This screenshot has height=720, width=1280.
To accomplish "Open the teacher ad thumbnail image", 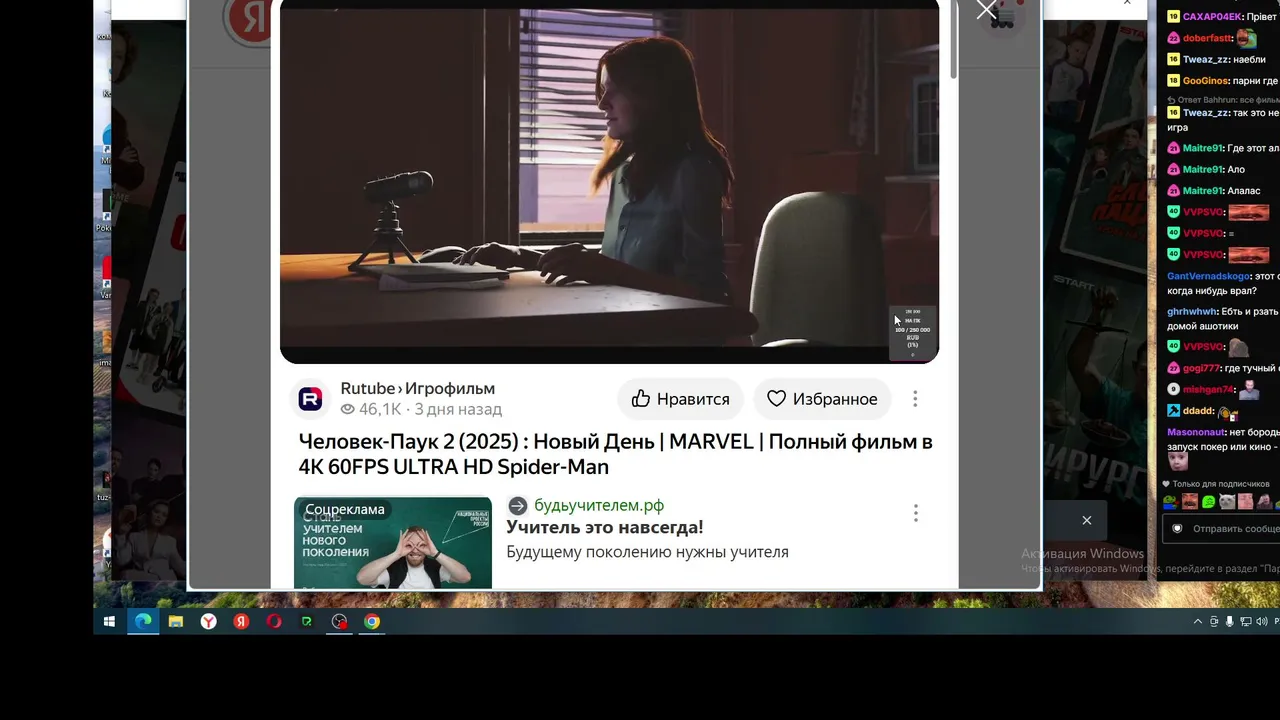I will (x=393, y=543).
